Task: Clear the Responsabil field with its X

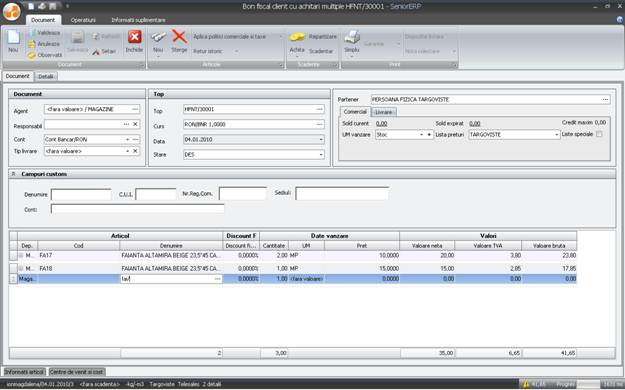Action: coord(135,124)
